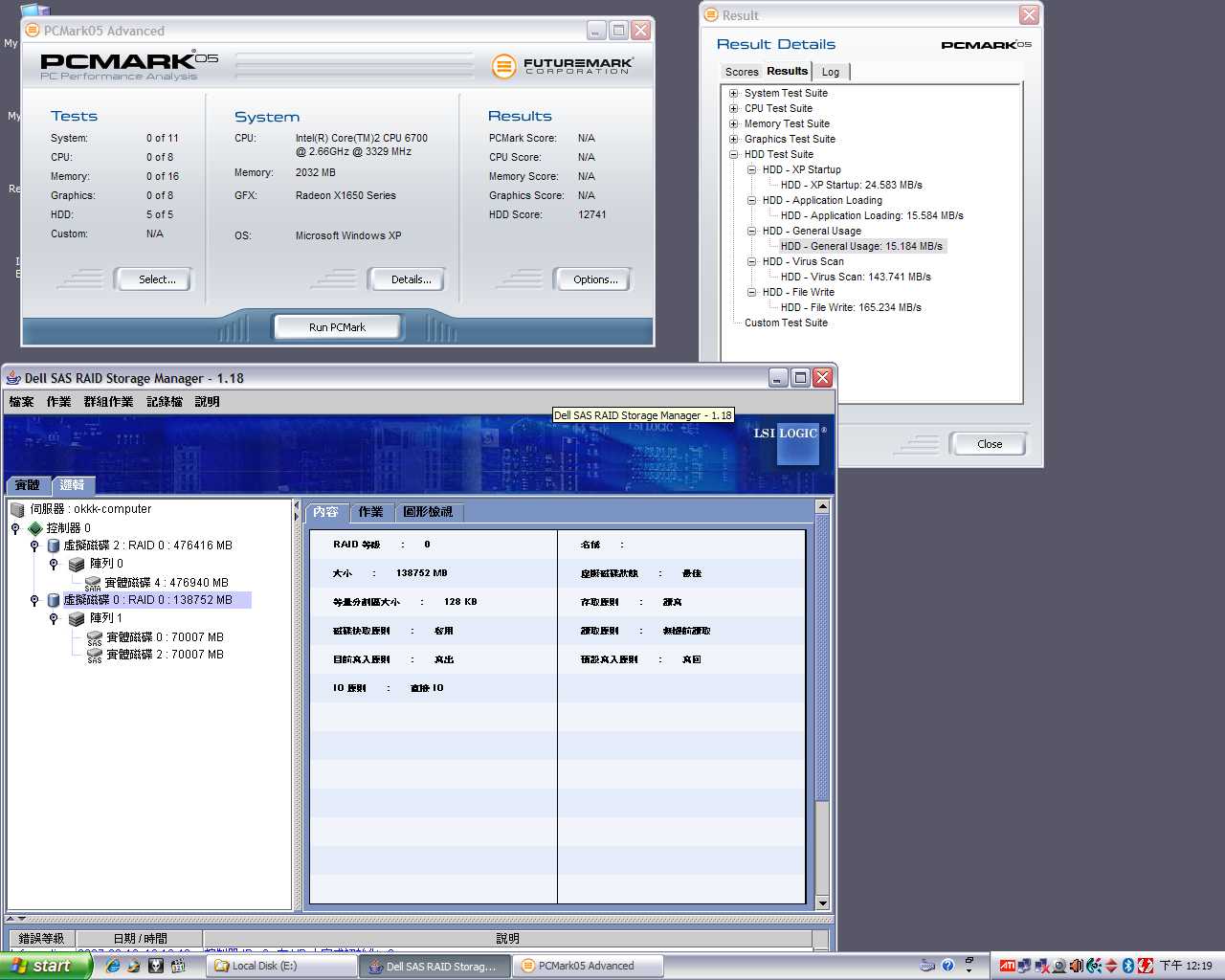This screenshot has height=980, width=1225.
Task: Open the 檔案 menu
Action: pyautogui.click(x=21, y=402)
